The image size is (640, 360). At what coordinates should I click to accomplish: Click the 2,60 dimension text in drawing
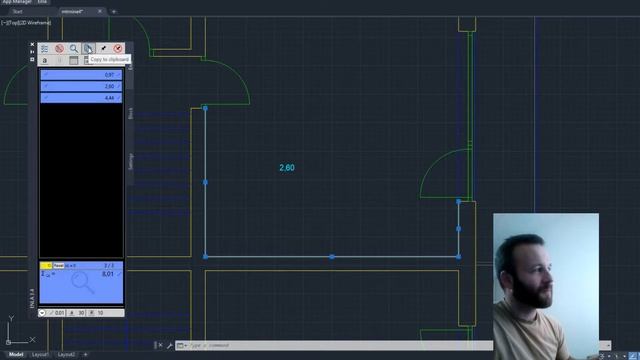(287, 168)
